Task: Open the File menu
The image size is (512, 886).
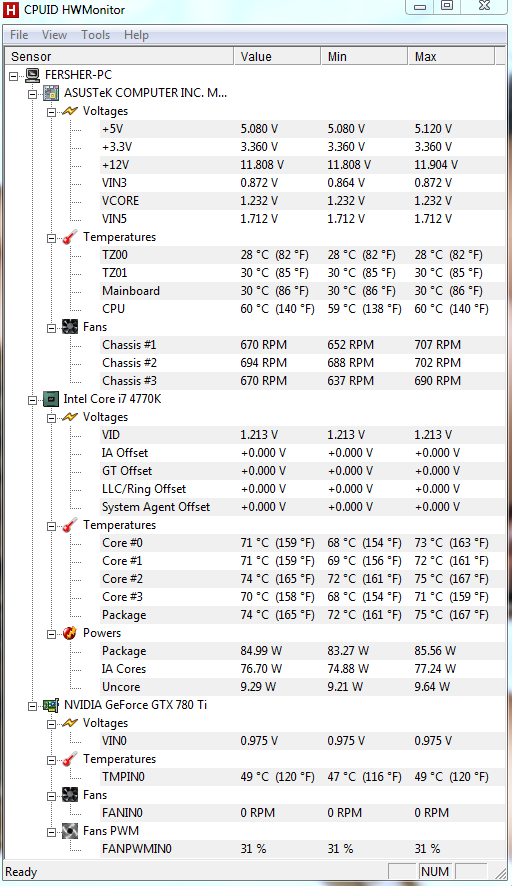Action: [19, 35]
